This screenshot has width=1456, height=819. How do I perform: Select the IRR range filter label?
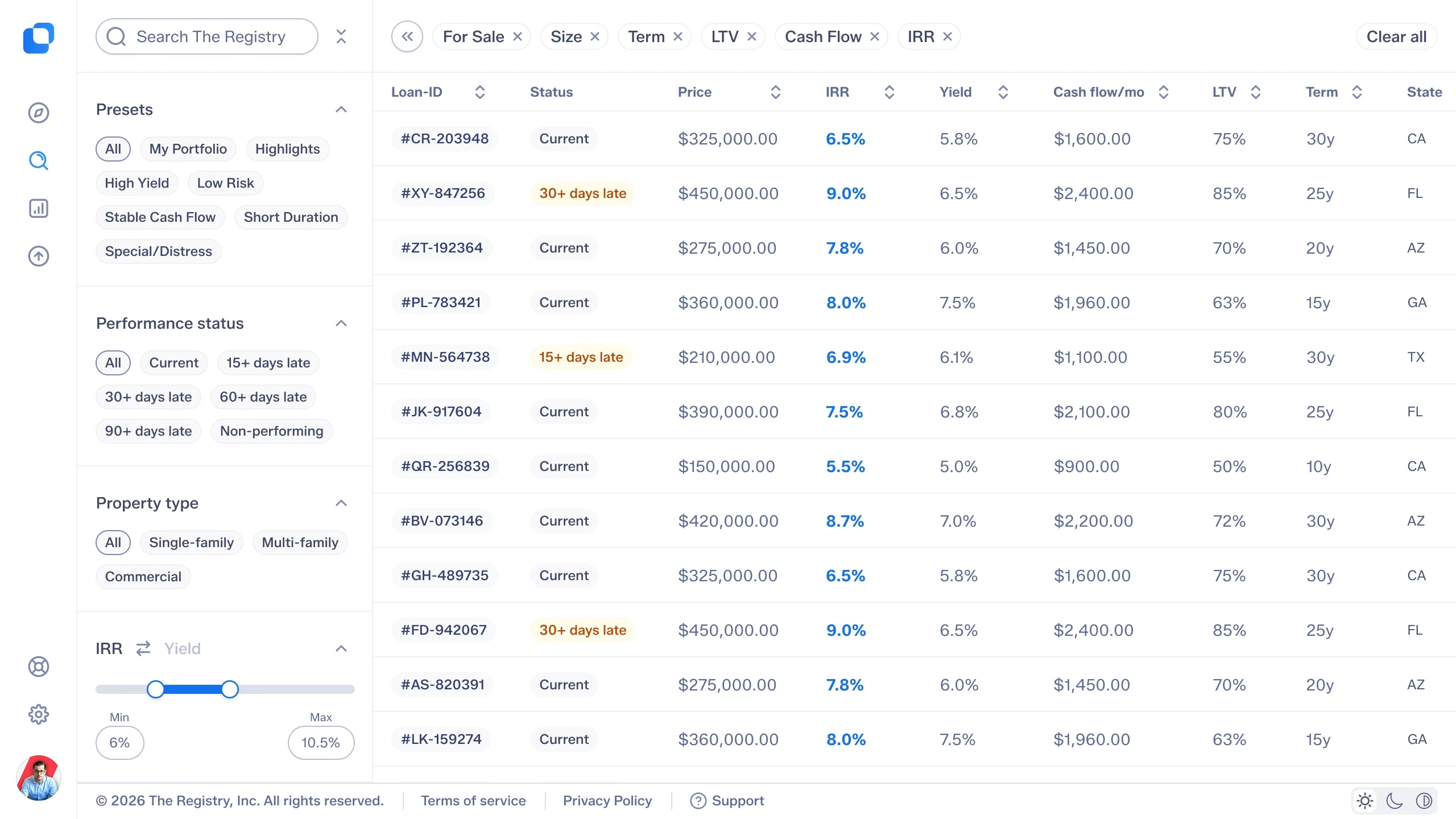click(x=109, y=648)
